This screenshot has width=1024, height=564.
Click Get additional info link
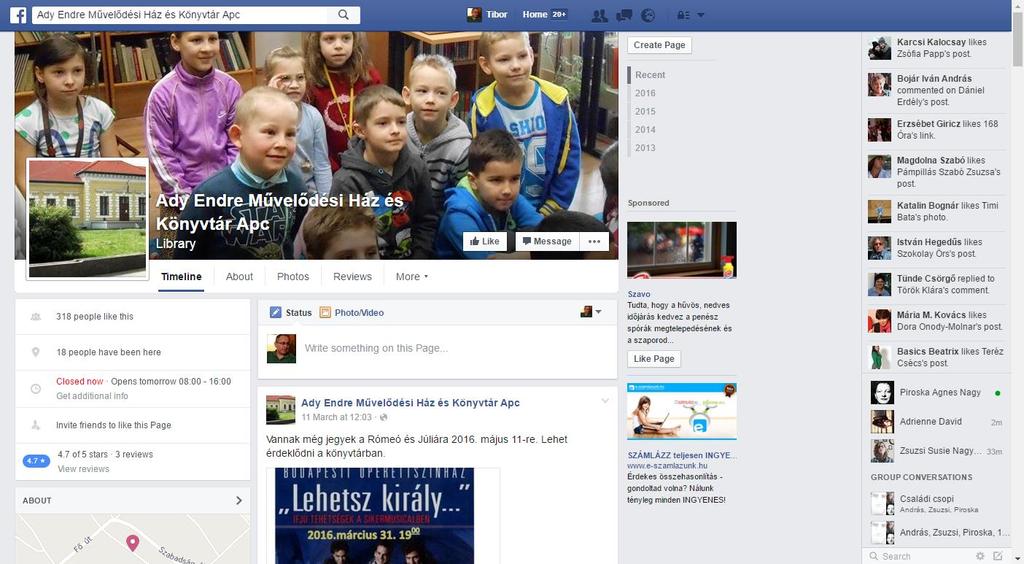coord(92,396)
